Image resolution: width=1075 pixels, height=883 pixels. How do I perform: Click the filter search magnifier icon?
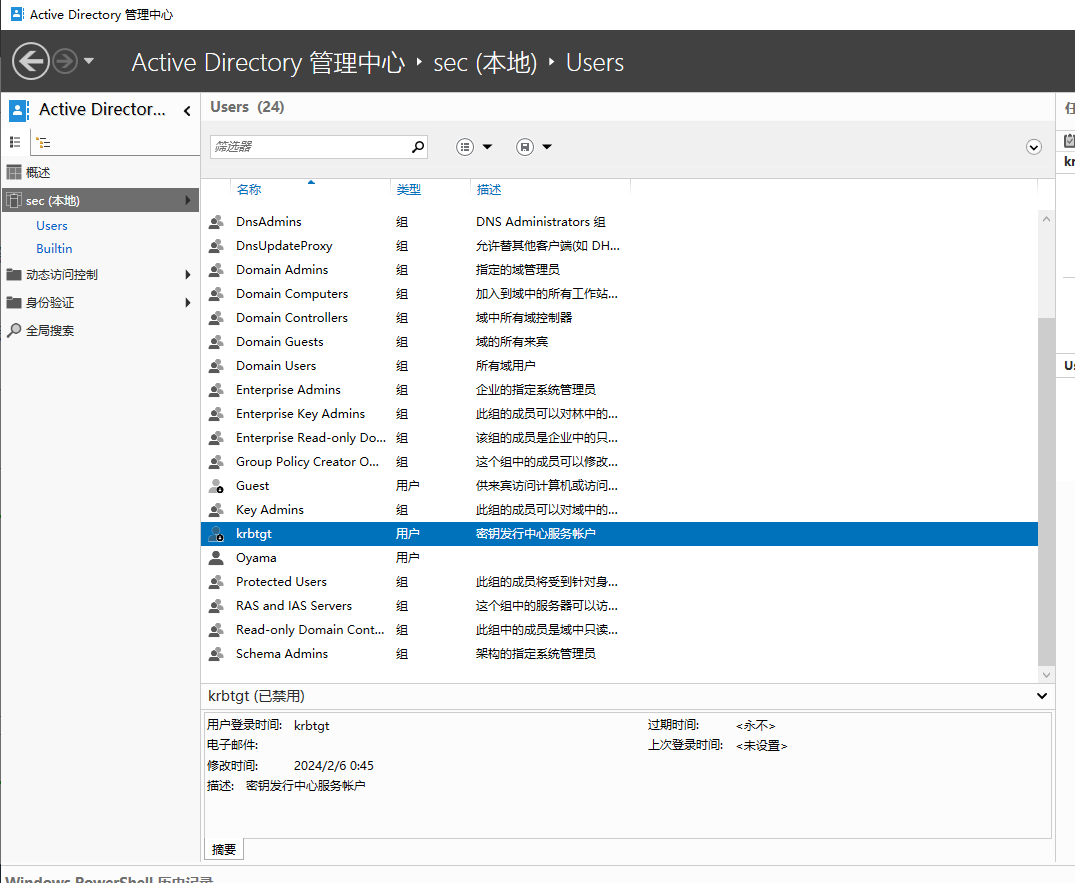coord(418,147)
